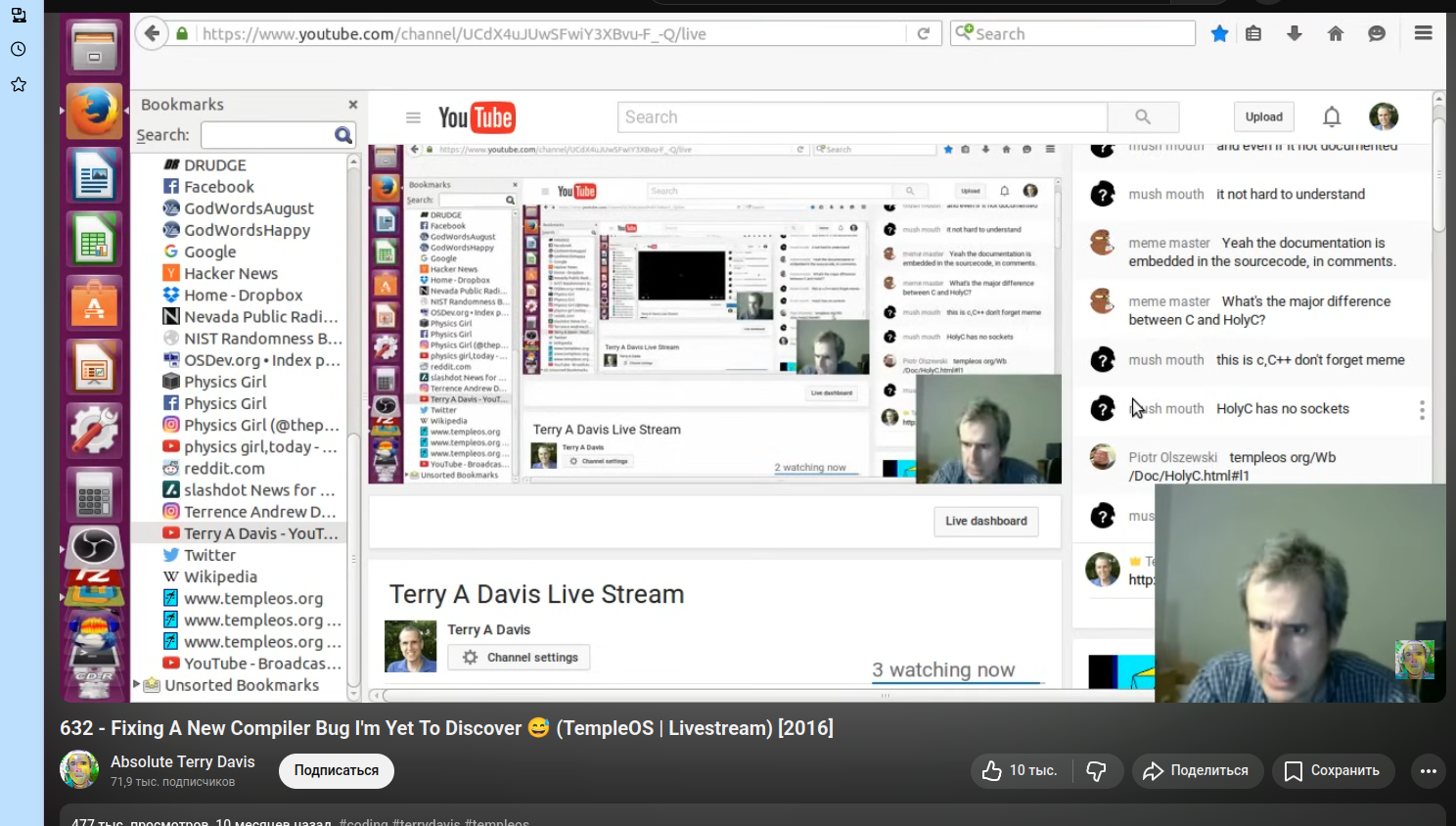Click the 'Terry A Davis Live Stream' title
The width and height of the screenshot is (1456, 826).
(x=537, y=595)
